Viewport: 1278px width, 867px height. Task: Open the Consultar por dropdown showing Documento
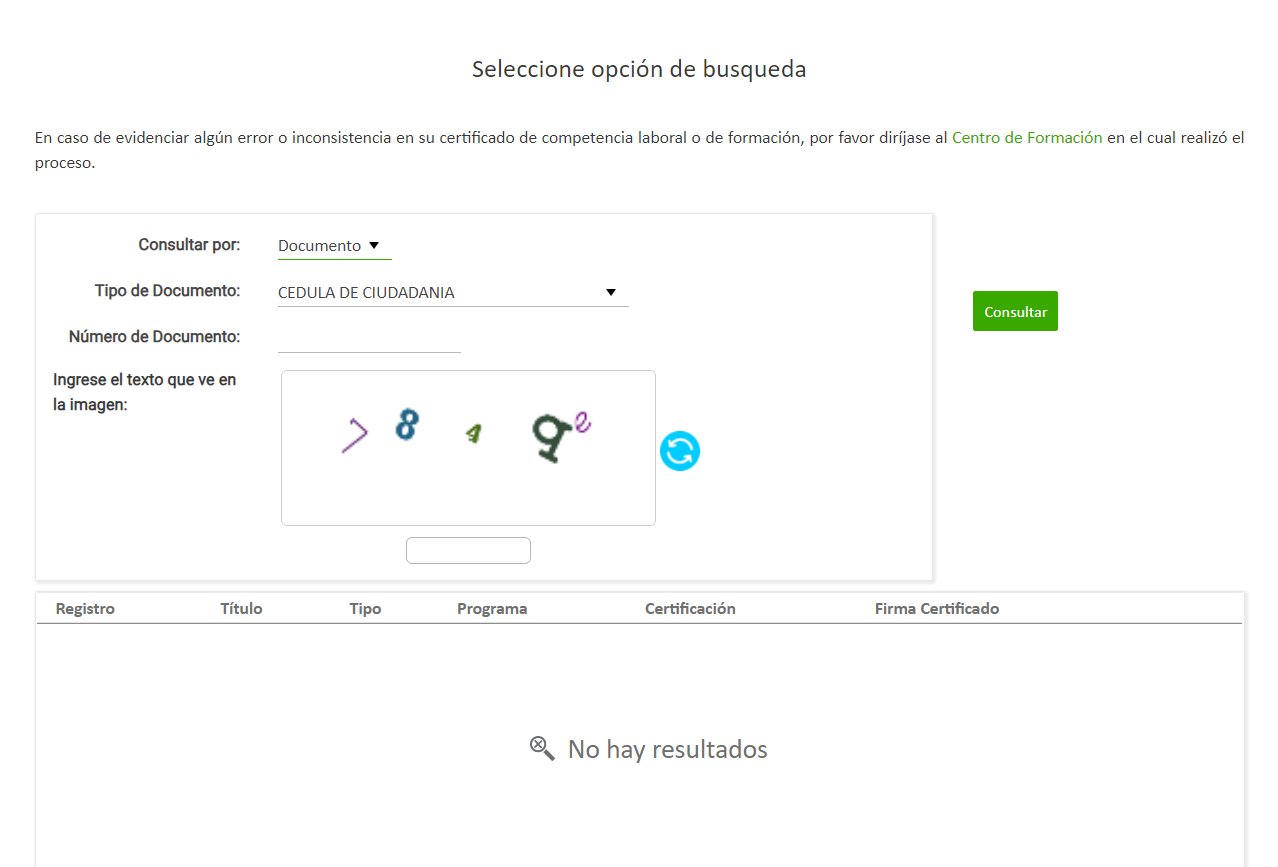click(320, 246)
